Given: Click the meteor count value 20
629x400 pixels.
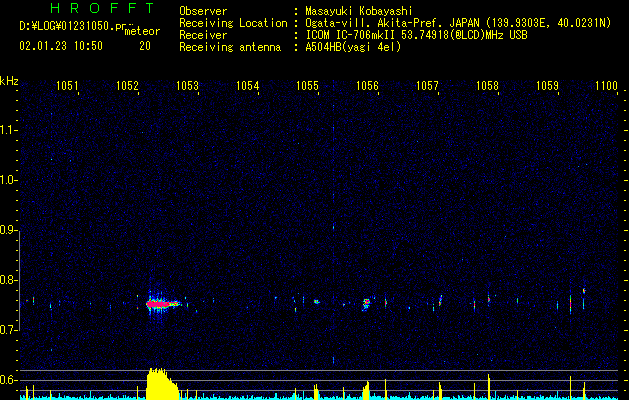Looking at the screenshot, I should point(145,46).
